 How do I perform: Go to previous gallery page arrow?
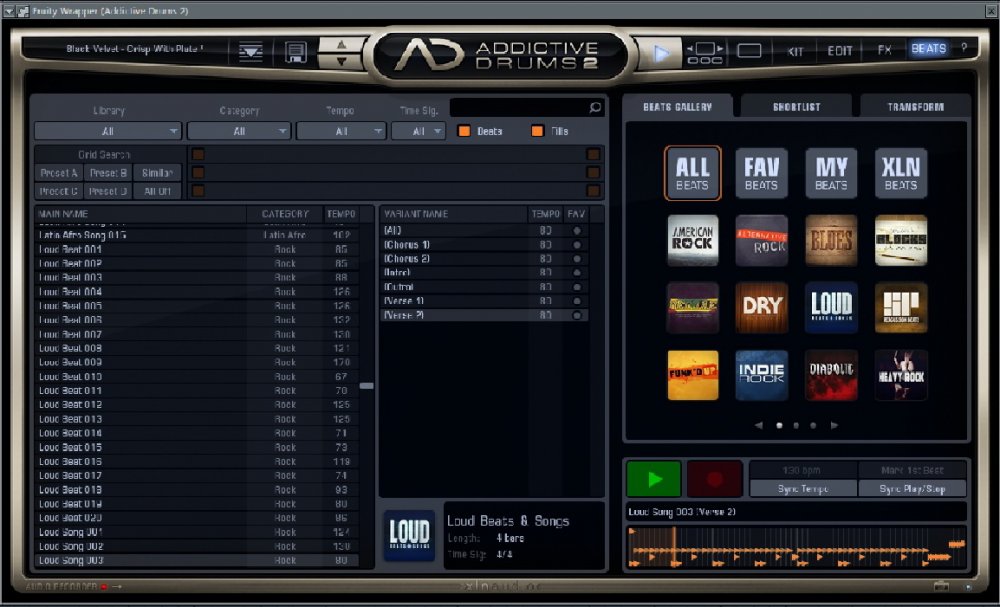pyautogui.click(x=758, y=425)
